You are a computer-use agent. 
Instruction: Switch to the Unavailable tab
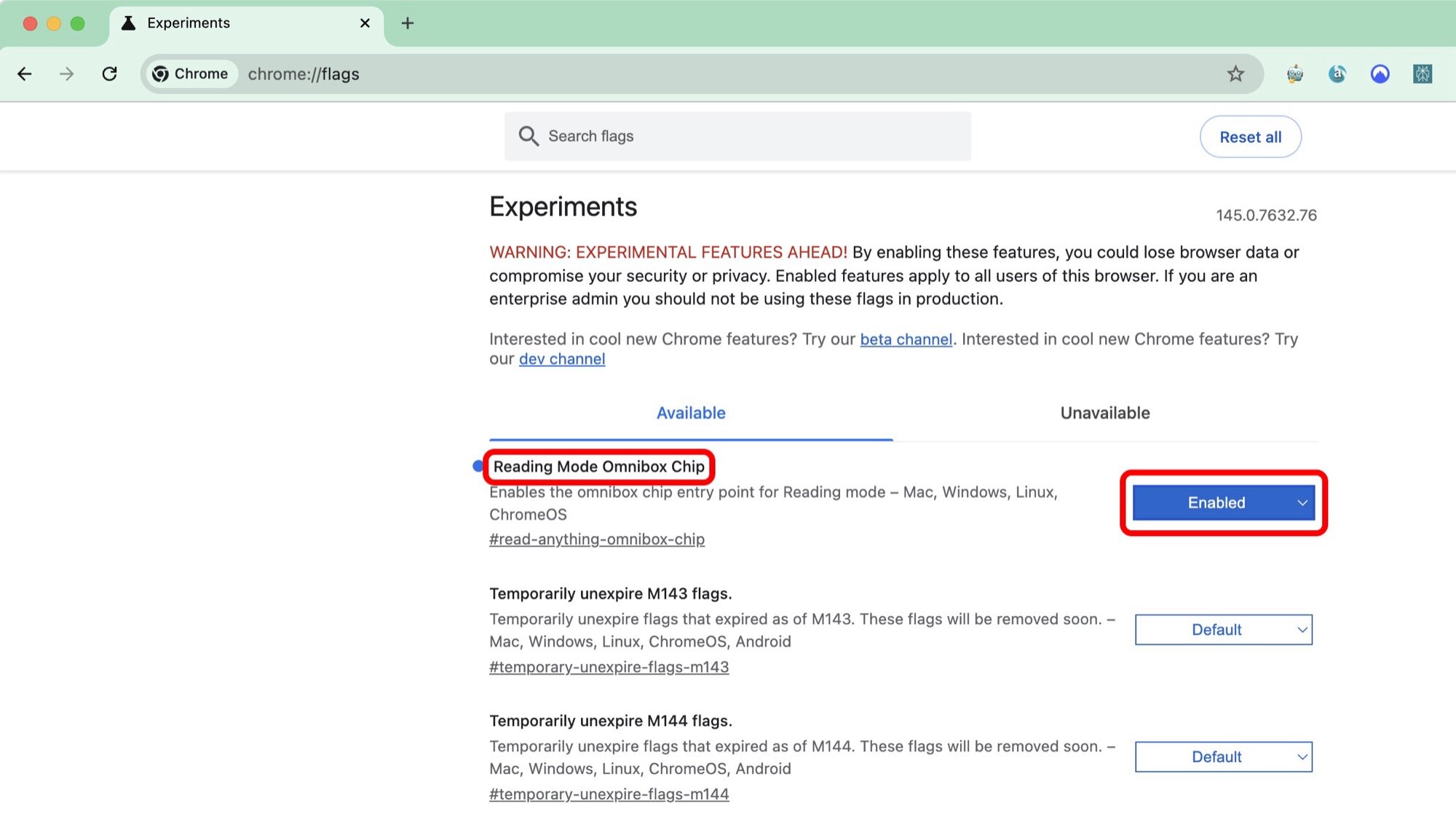(x=1104, y=413)
